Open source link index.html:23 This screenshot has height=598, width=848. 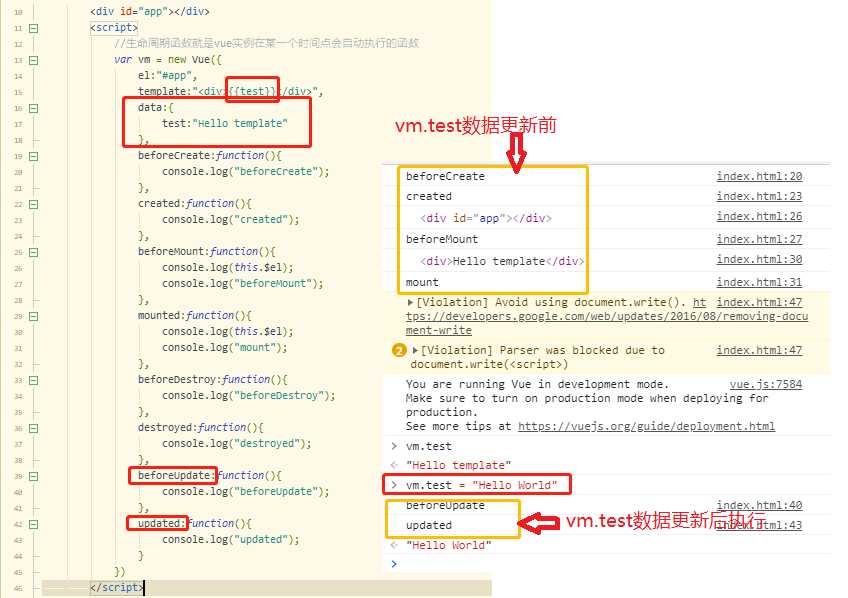pos(759,196)
